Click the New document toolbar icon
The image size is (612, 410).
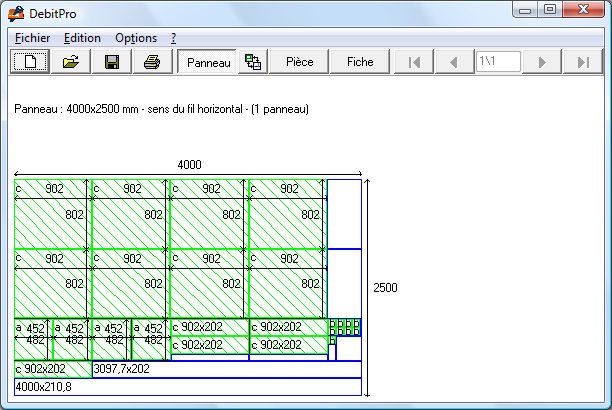tap(30, 61)
